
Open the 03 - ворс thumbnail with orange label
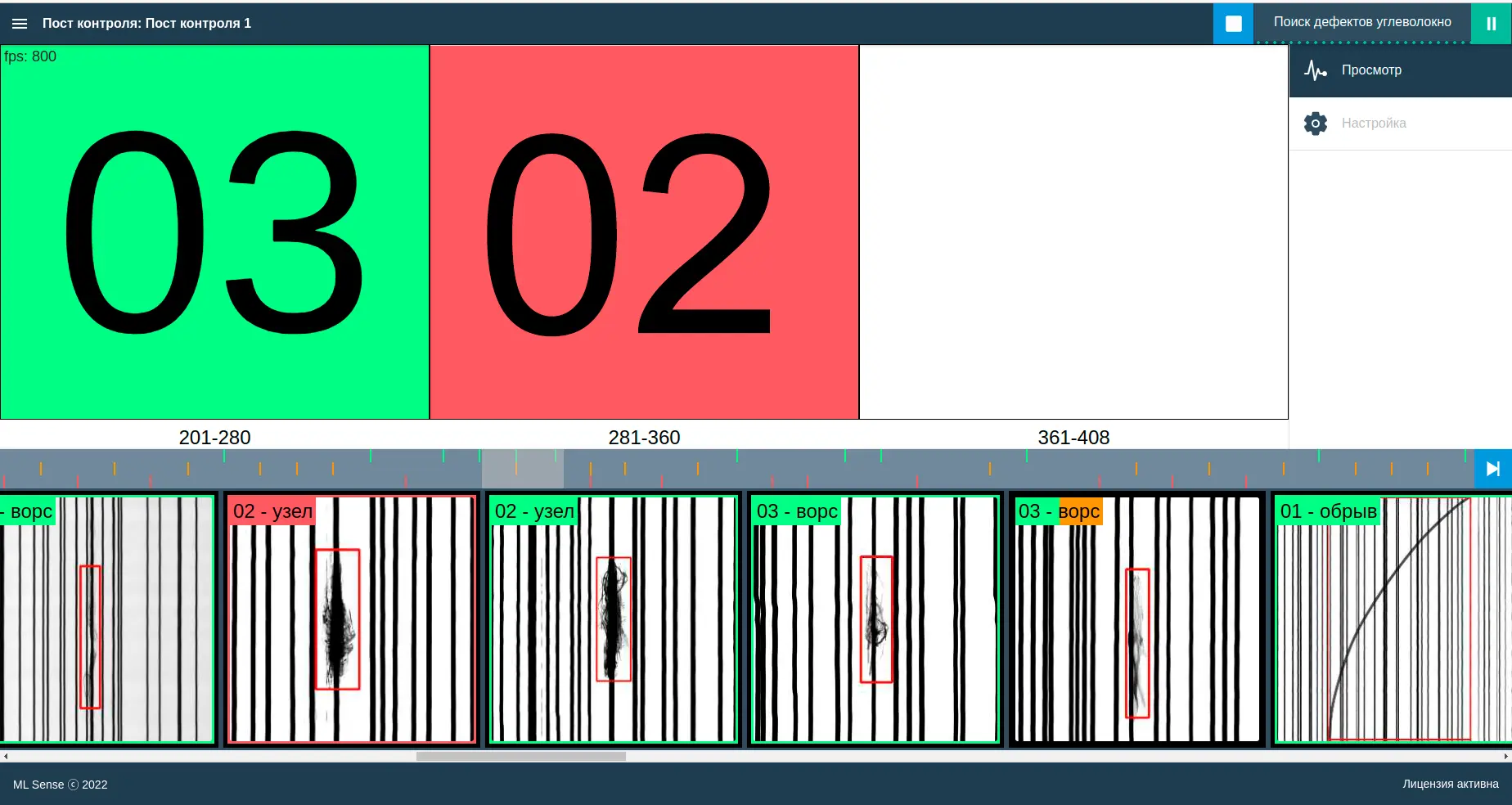coord(1137,619)
